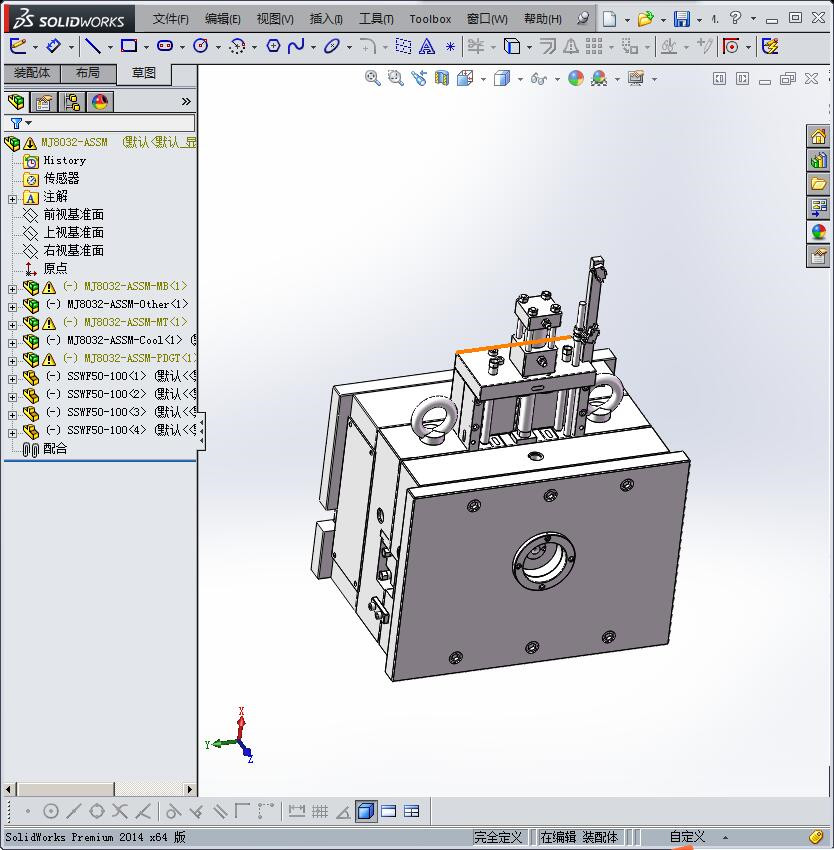The image size is (834, 850).
Task: Open the DisplayManager tab icon
Action: [100, 101]
